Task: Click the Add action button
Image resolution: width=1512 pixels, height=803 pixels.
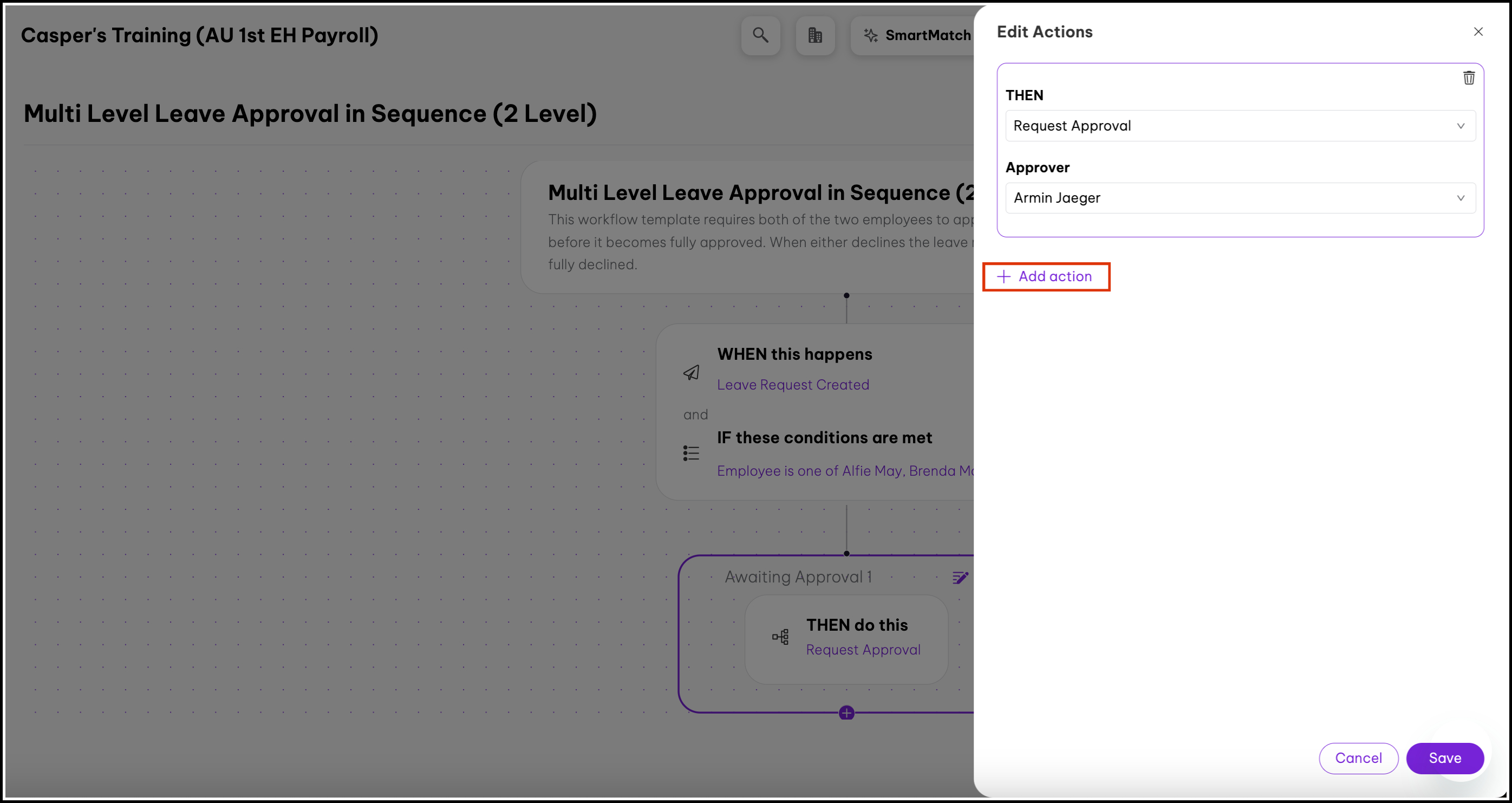Action: click(1046, 277)
